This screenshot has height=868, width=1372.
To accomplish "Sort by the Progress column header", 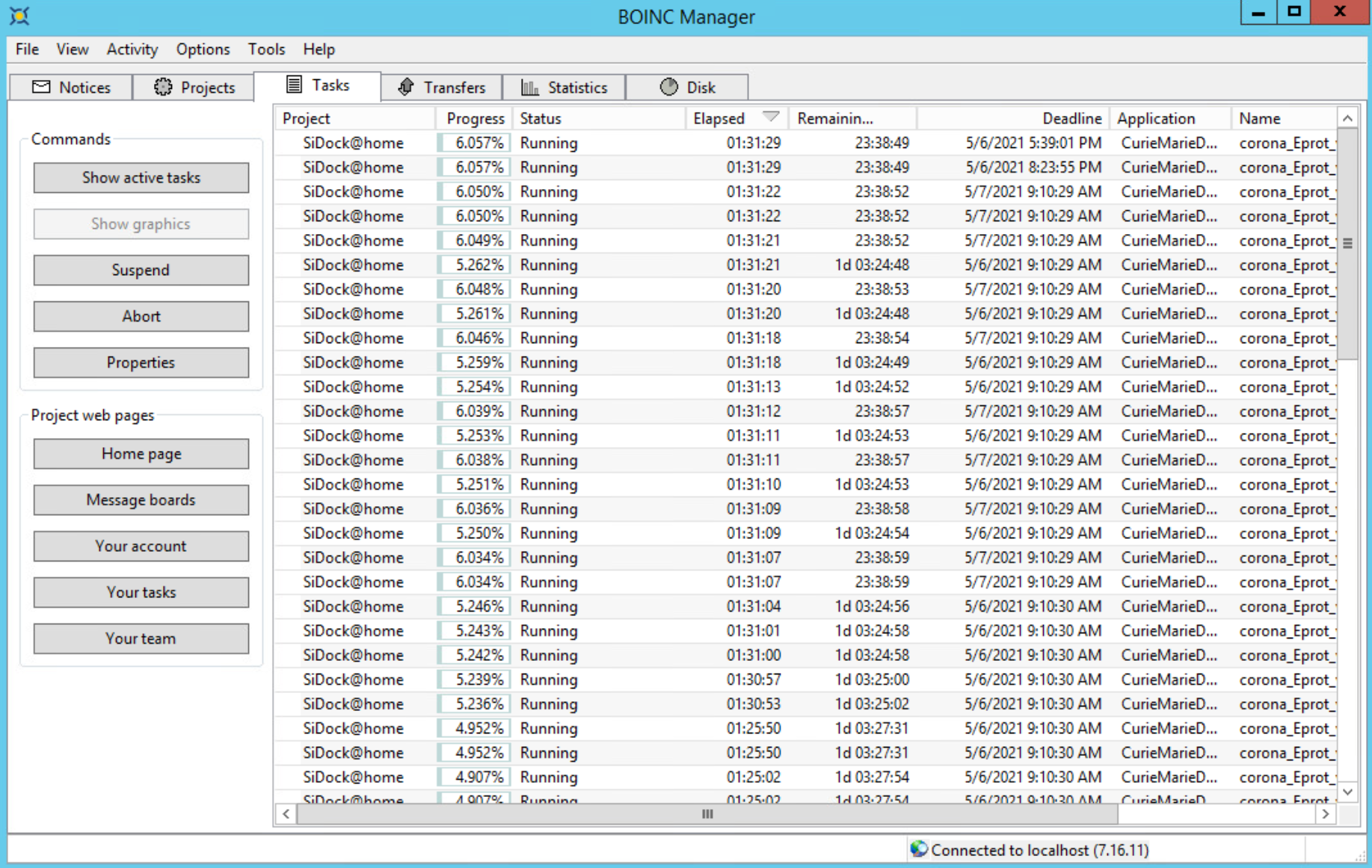I will point(474,118).
